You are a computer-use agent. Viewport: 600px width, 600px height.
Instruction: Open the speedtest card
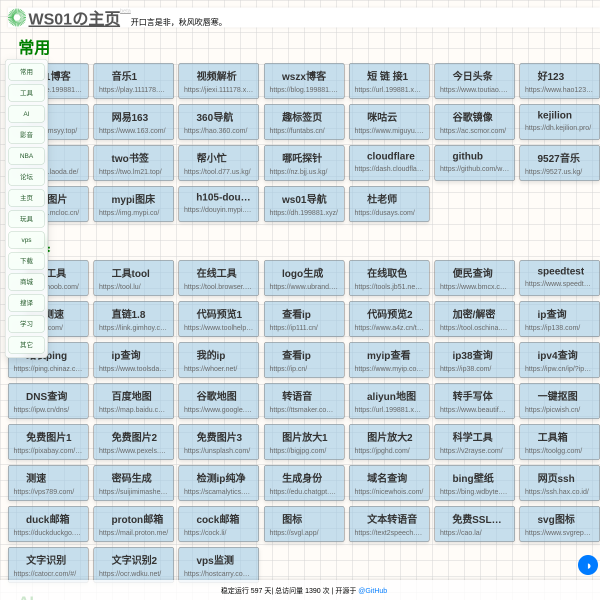point(559,278)
